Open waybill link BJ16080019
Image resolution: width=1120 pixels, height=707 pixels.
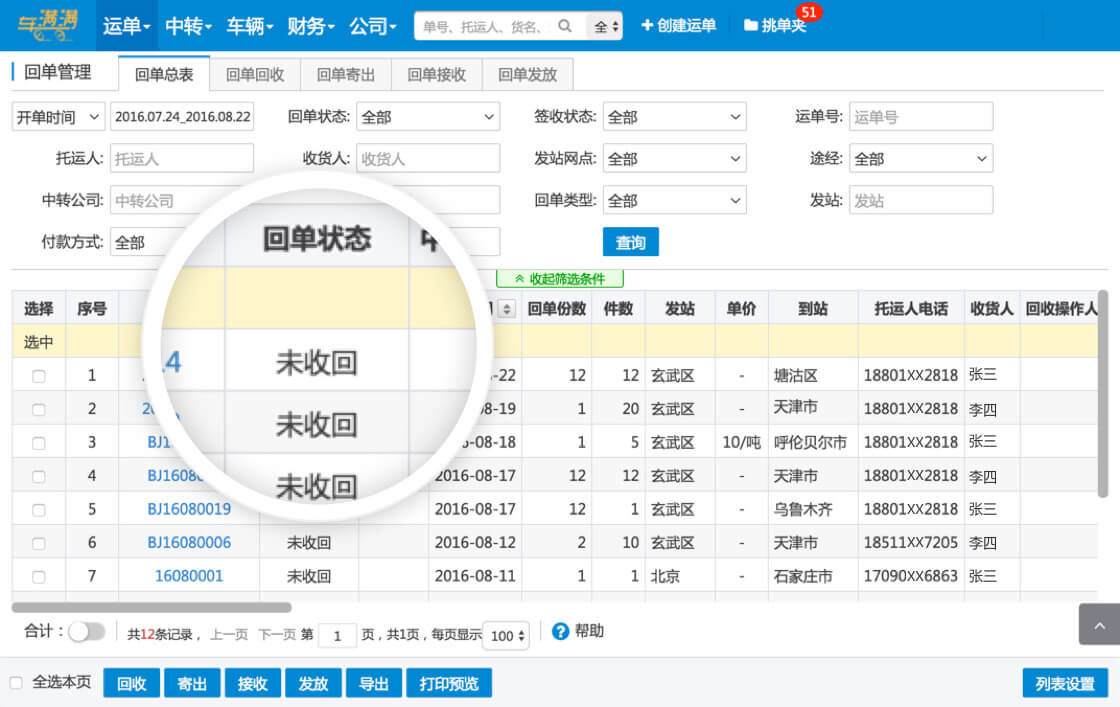pyautogui.click(x=189, y=509)
